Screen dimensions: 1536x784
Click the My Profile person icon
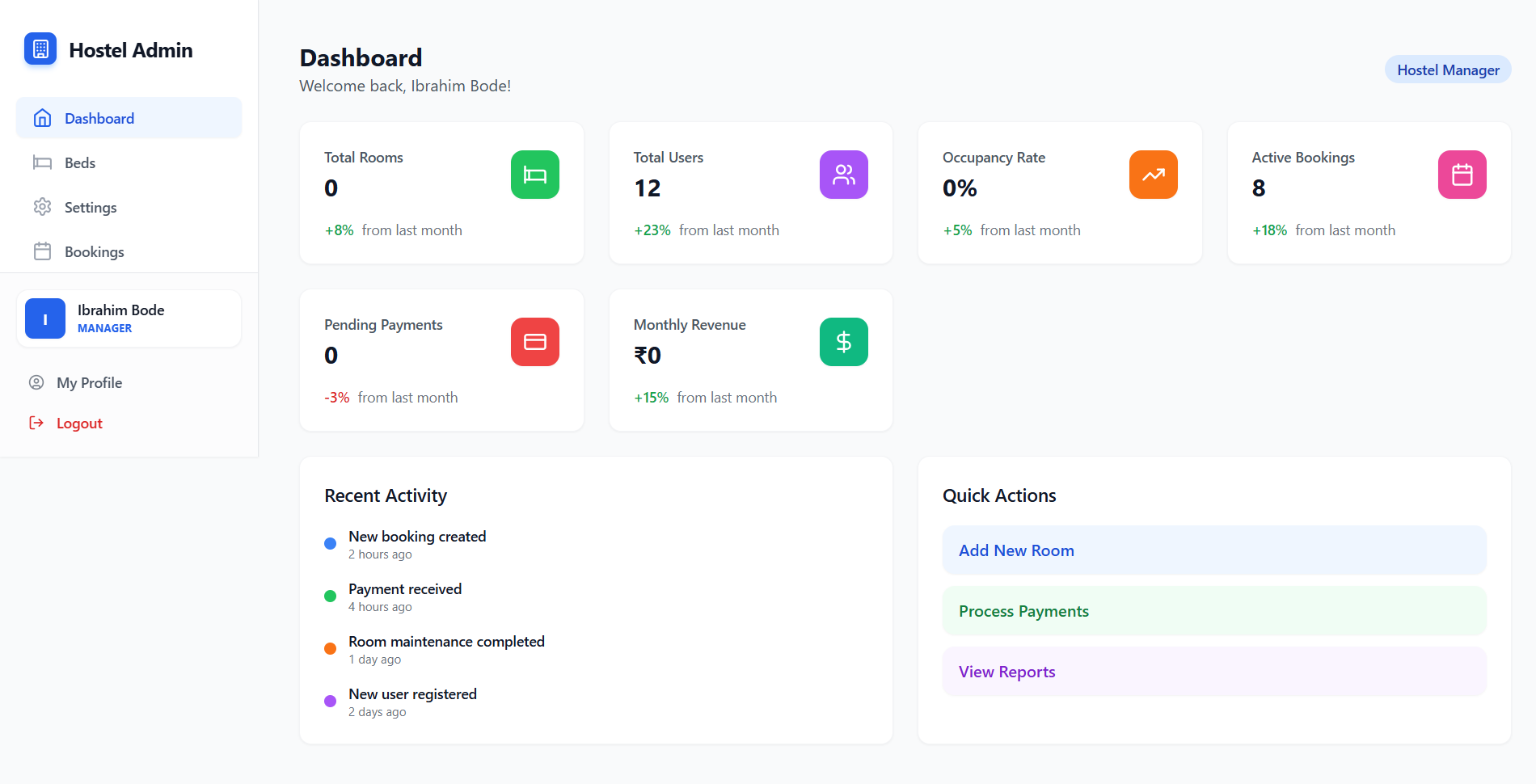(36, 382)
